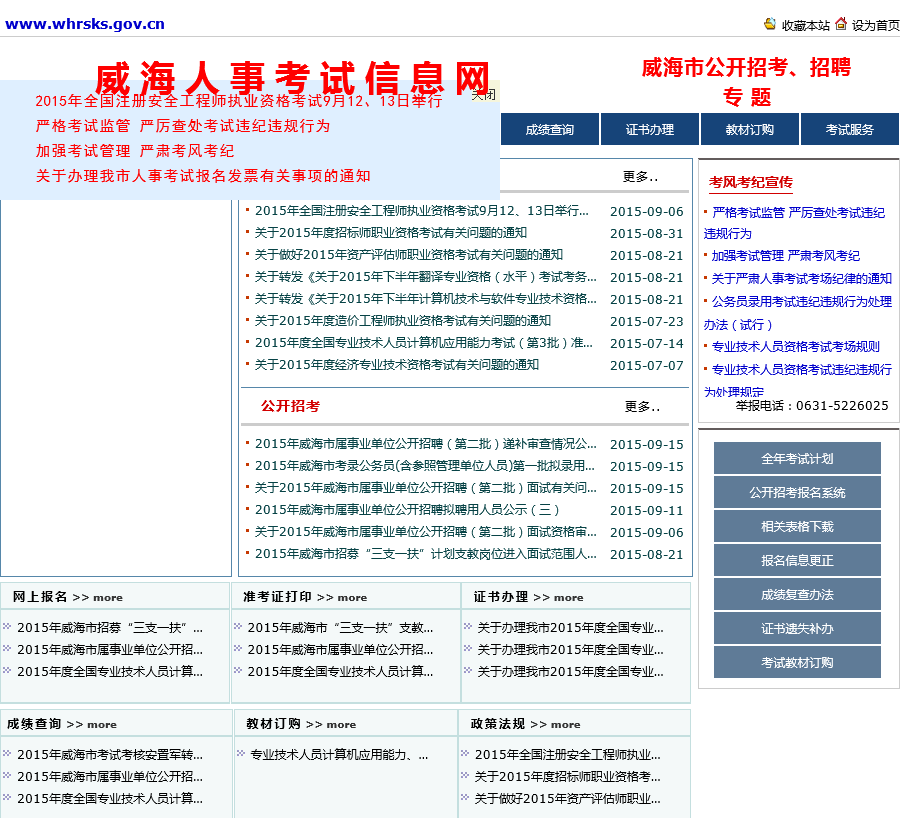Open notice 关于2015年度经济专业技术资格考试有关问题的通知
900x818 pixels.
point(397,365)
